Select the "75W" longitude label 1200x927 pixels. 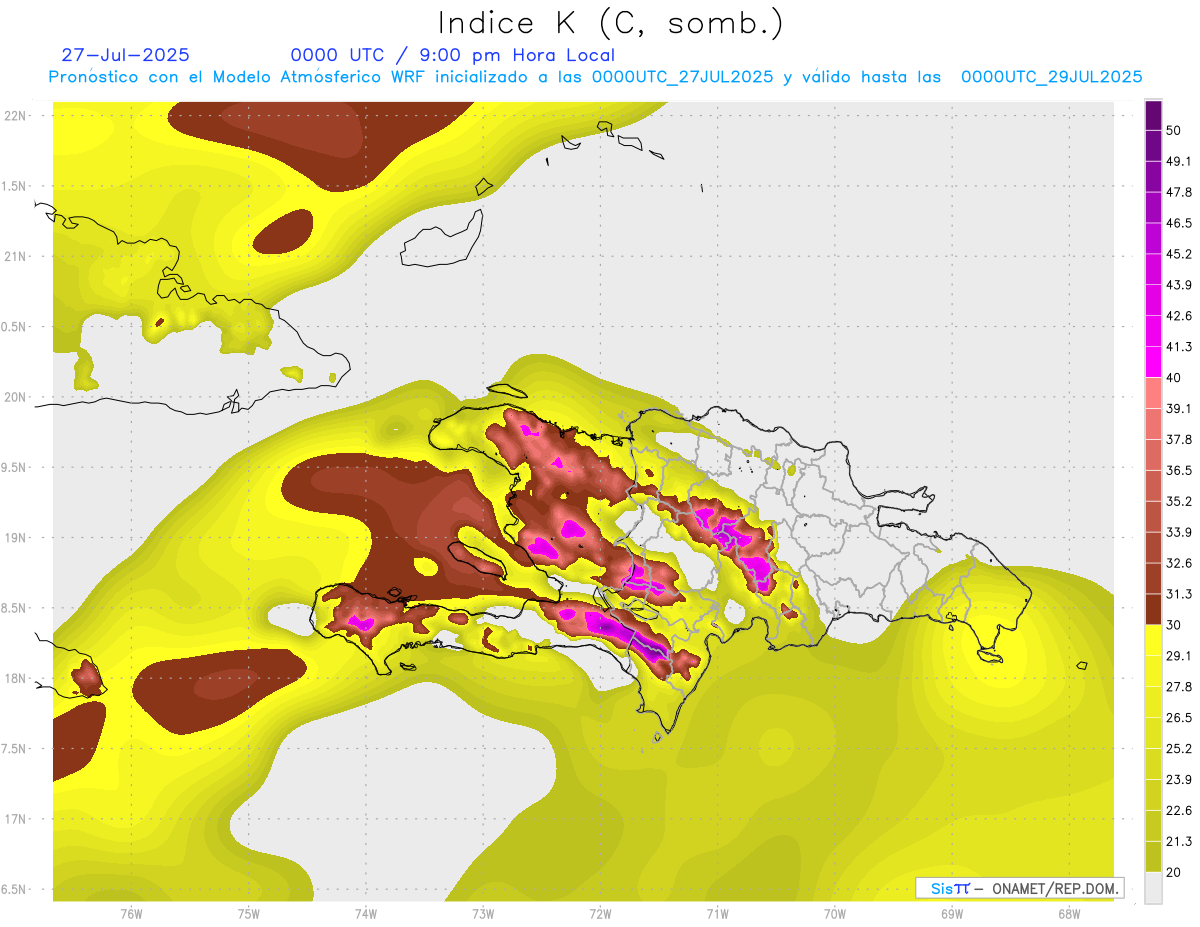(x=248, y=913)
